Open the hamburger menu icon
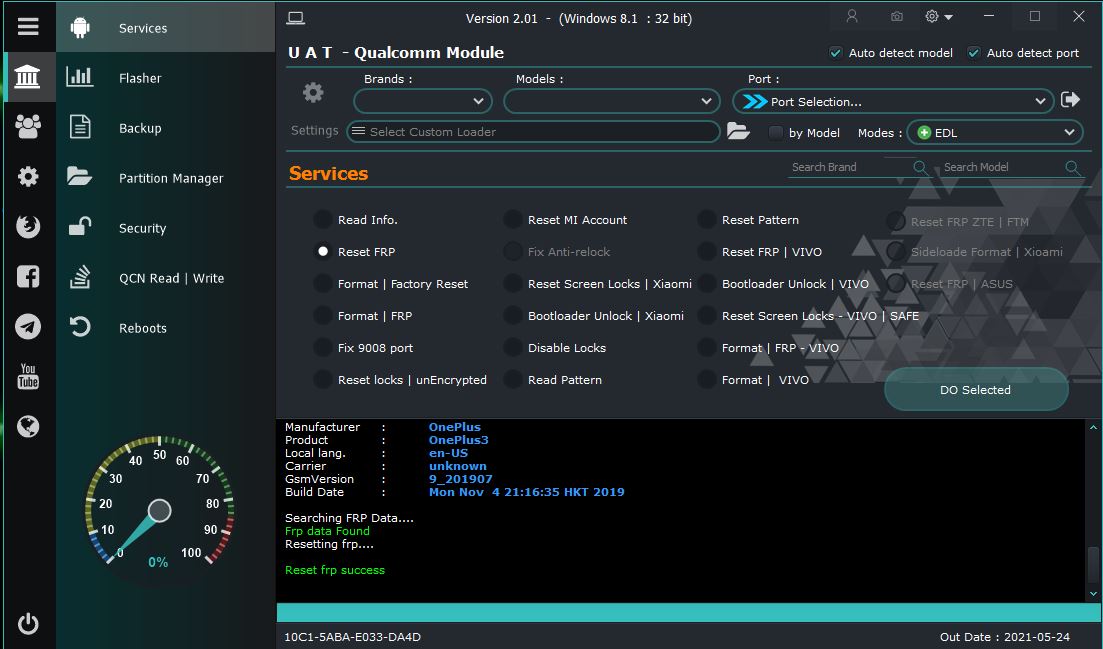1103x649 pixels. (27, 27)
